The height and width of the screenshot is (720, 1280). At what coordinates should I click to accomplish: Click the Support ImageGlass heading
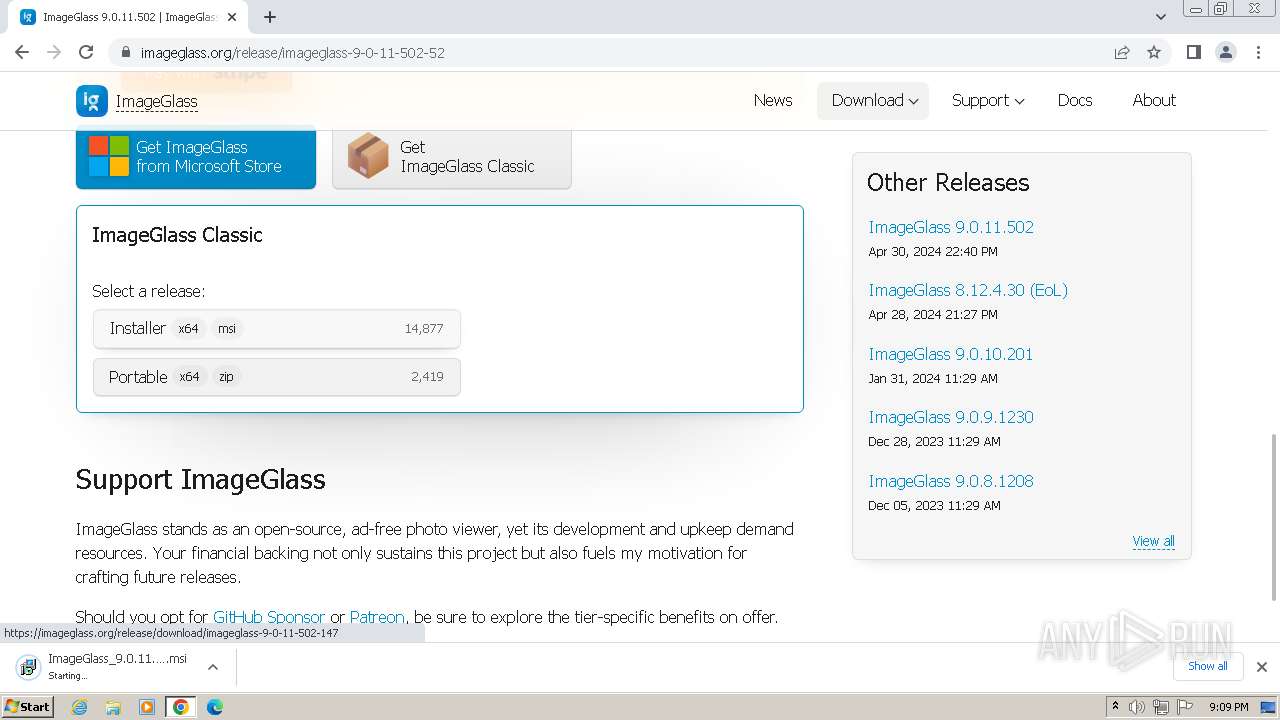[200, 479]
